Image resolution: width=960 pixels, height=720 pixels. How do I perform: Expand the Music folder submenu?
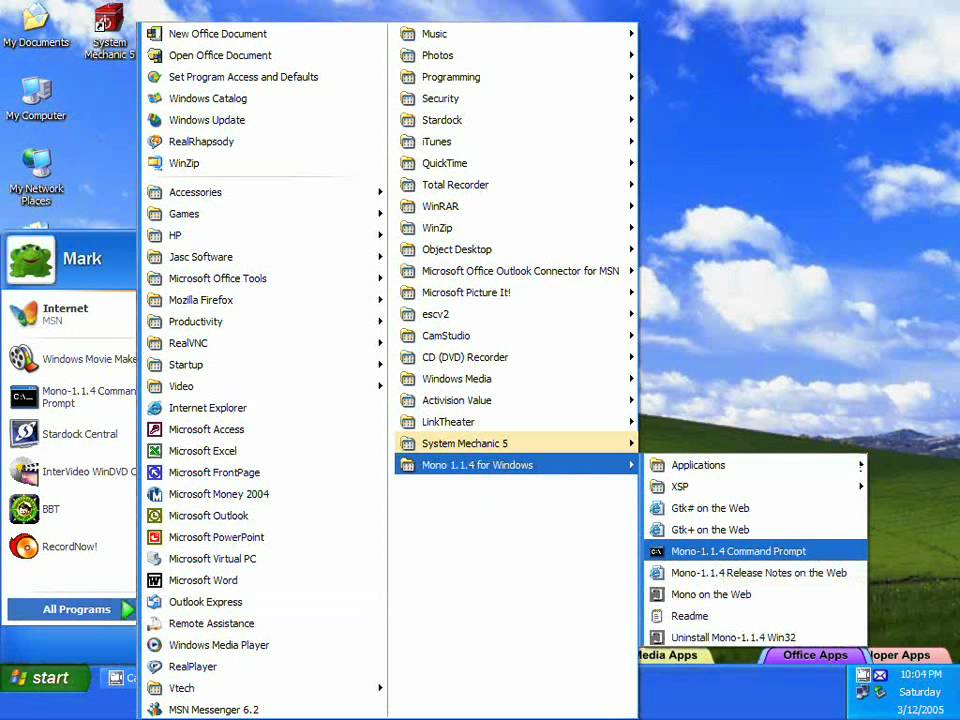click(516, 34)
